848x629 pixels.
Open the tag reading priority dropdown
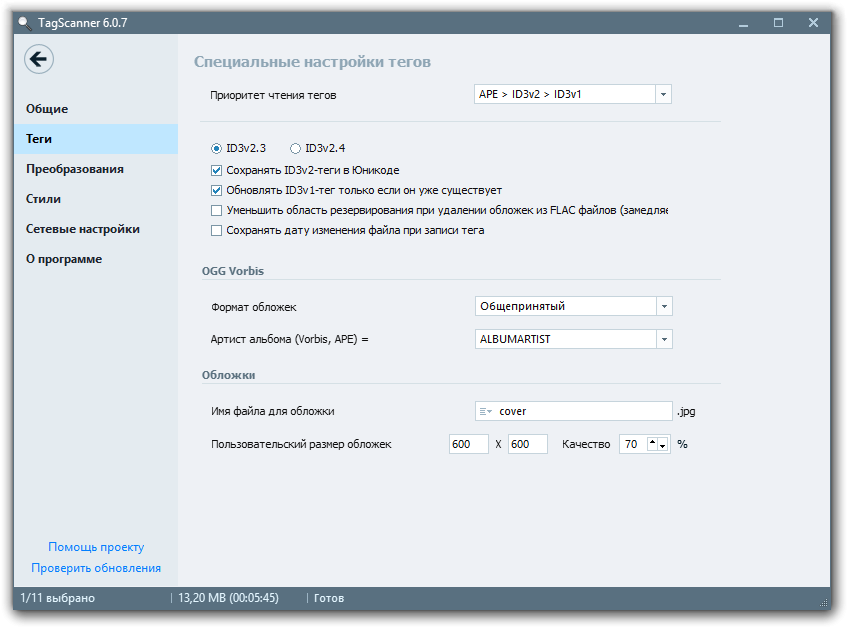pyautogui.click(x=663, y=94)
